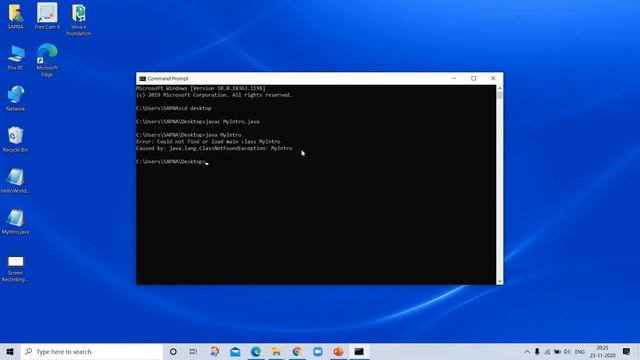Select the This PC desktop icon
Screen dimensions: 640x360
click(x=16, y=58)
